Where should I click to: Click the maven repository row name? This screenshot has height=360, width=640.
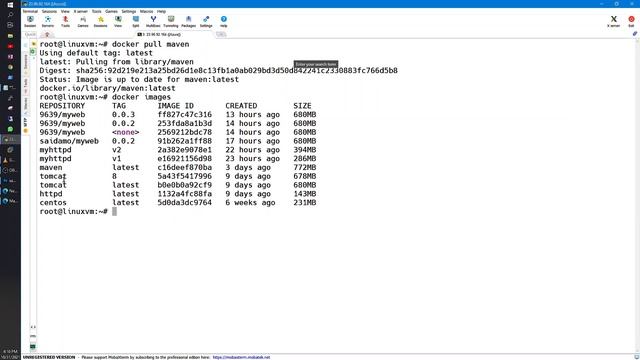51,167
